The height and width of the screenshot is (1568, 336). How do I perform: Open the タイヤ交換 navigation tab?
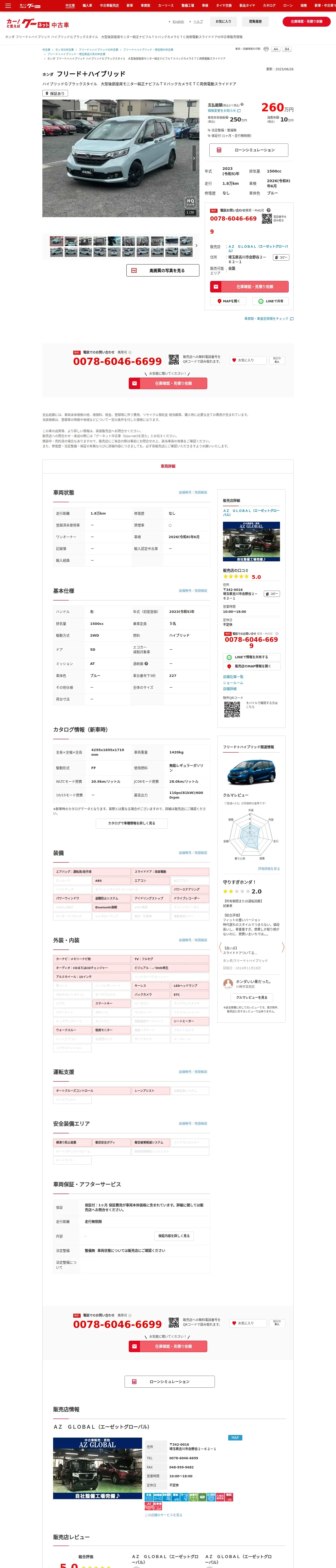pyautogui.click(x=223, y=5)
